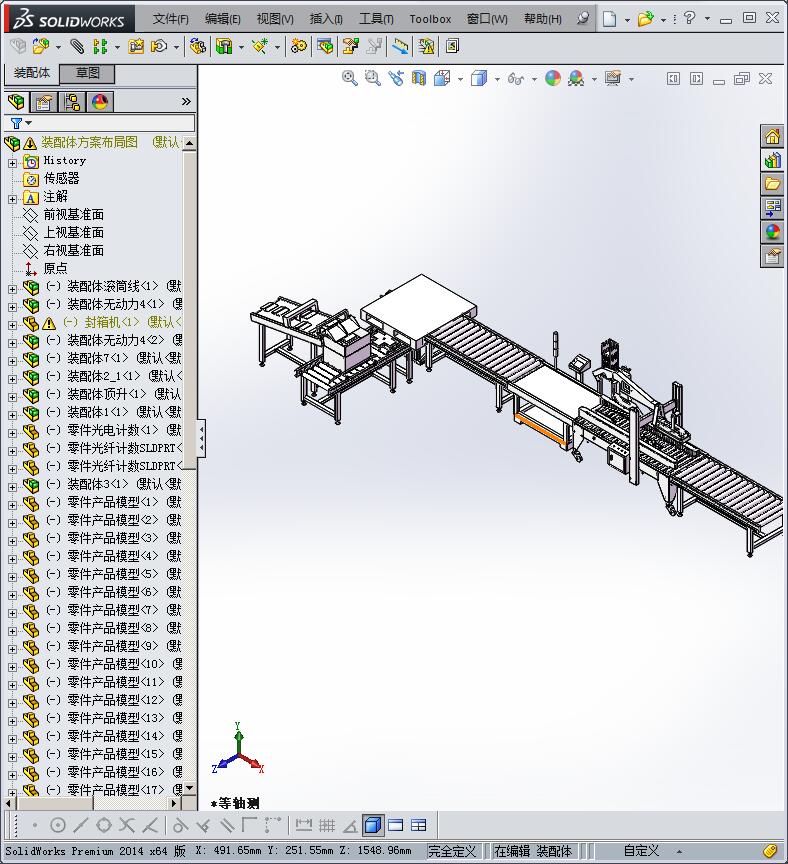Expand the 装配体顶升<1> node
788x864 pixels.
coord(12,397)
